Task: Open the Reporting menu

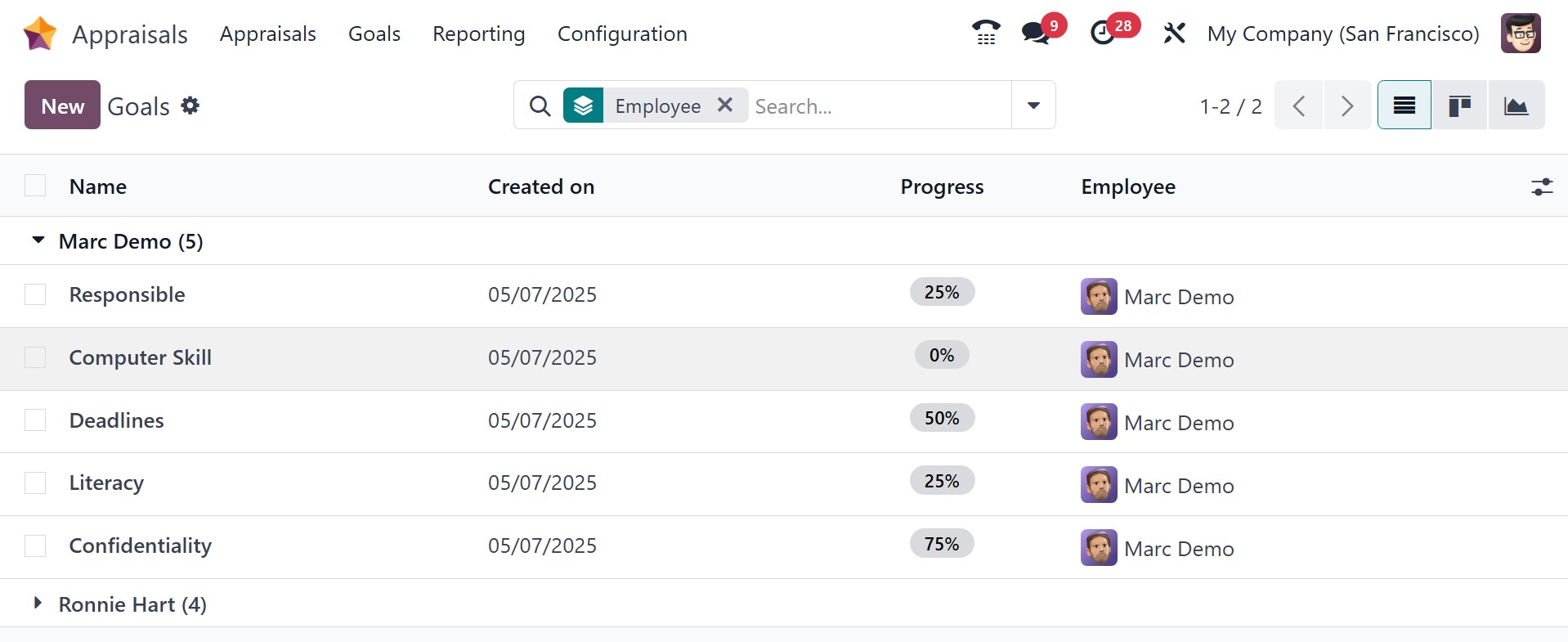Action: click(x=478, y=34)
